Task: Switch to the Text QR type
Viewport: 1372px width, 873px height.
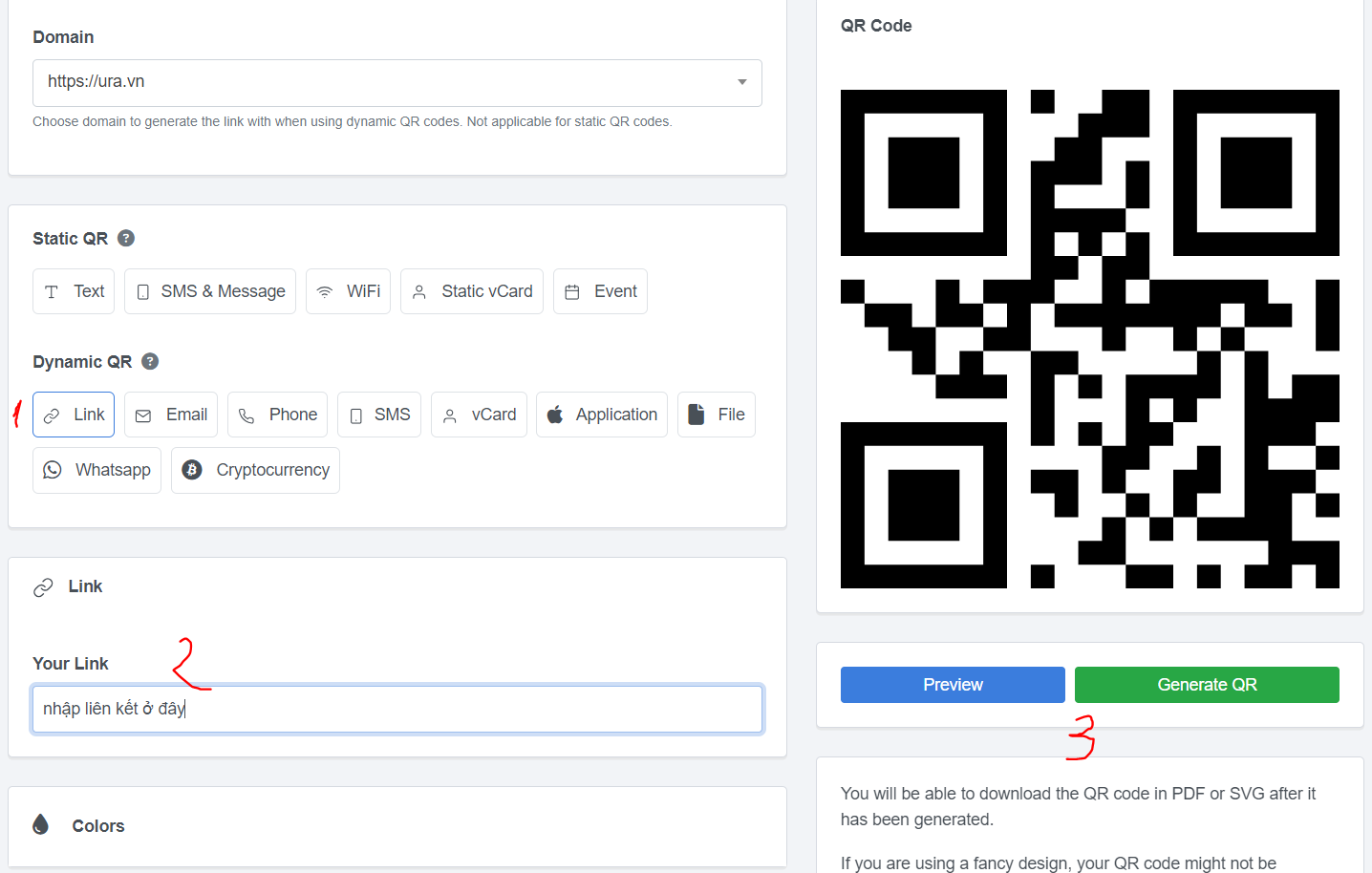Action: coord(74,291)
